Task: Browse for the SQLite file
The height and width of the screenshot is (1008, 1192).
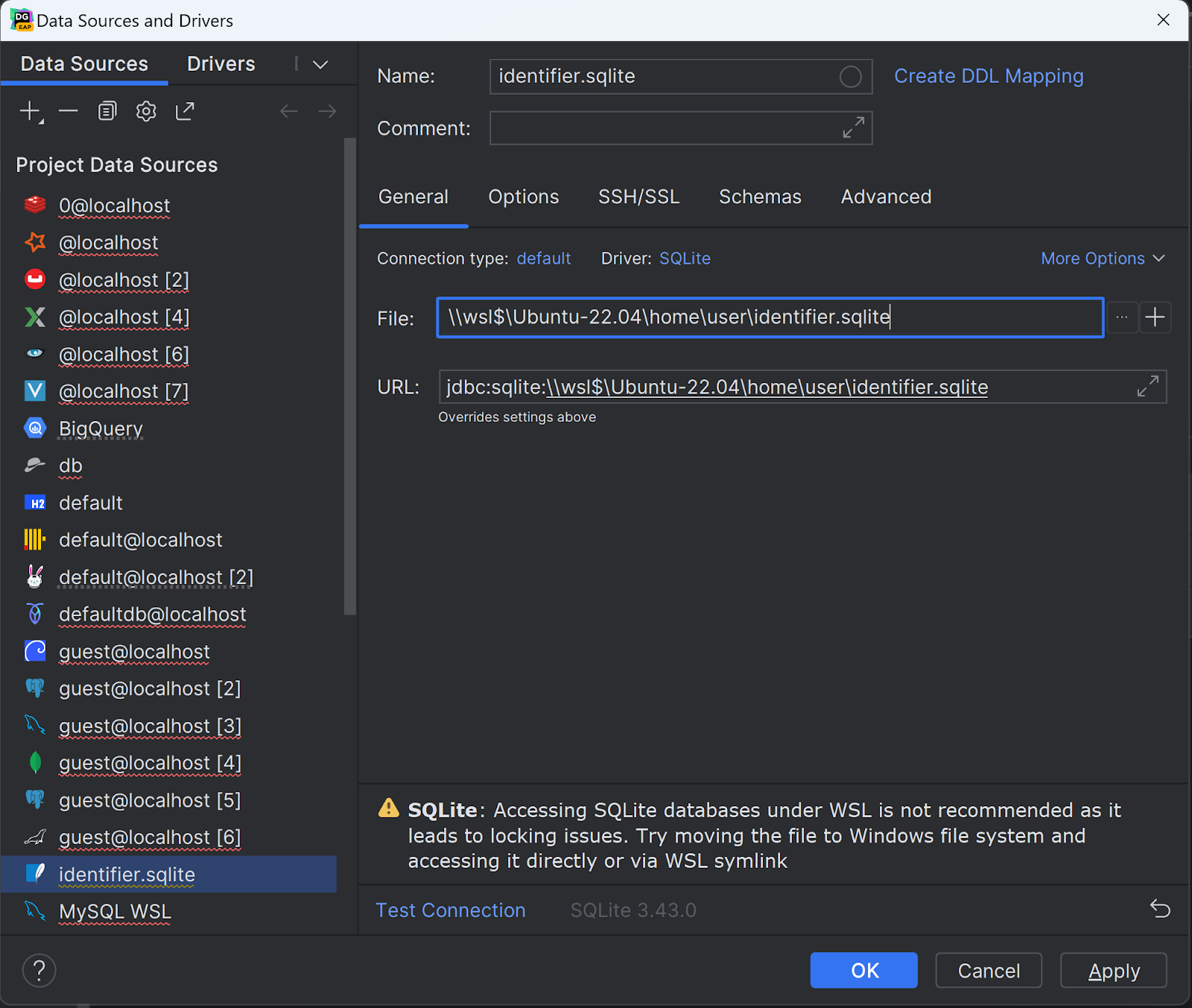Action: point(1122,317)
